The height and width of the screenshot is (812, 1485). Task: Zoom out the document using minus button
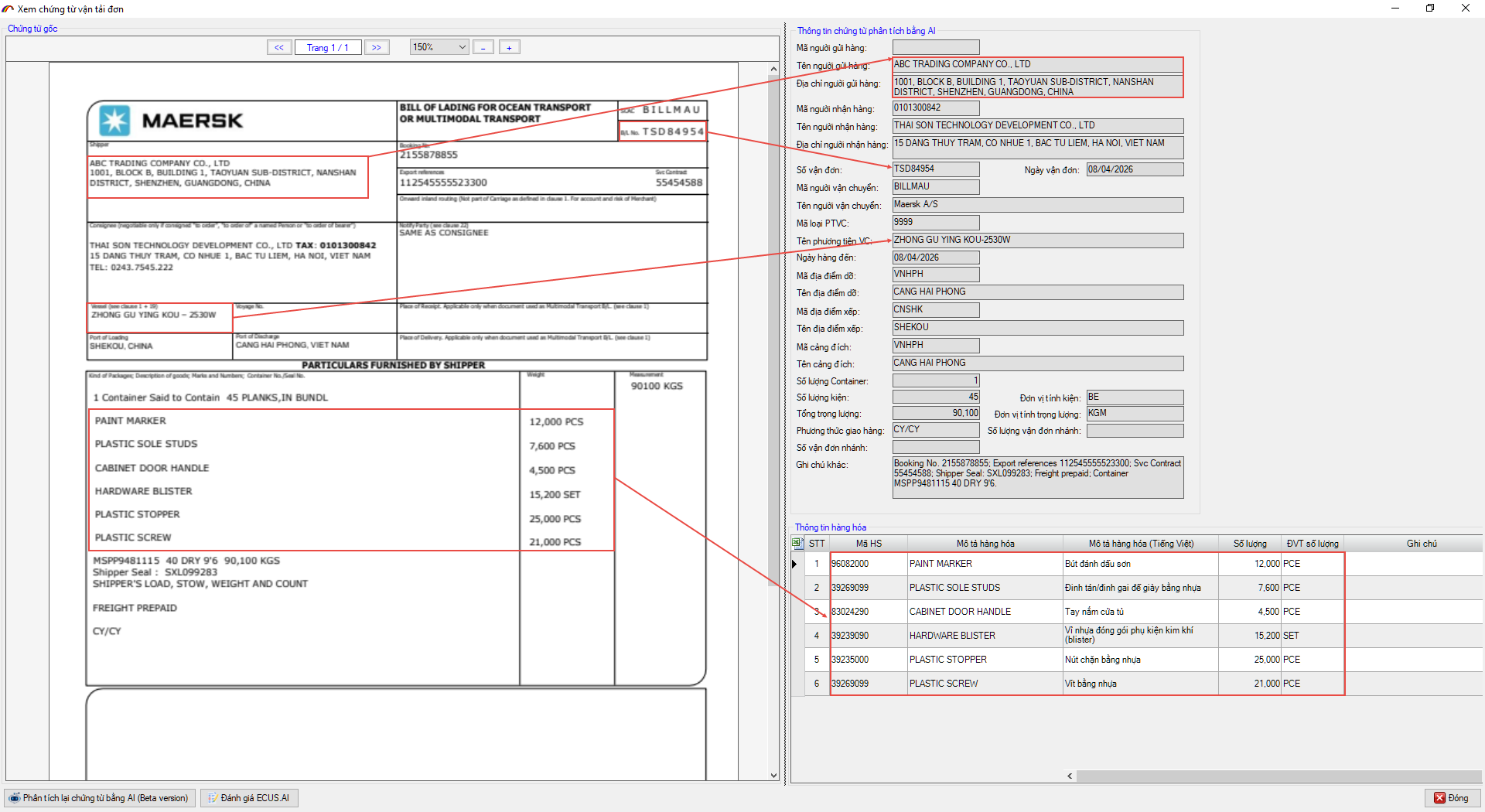click(483, 48)
